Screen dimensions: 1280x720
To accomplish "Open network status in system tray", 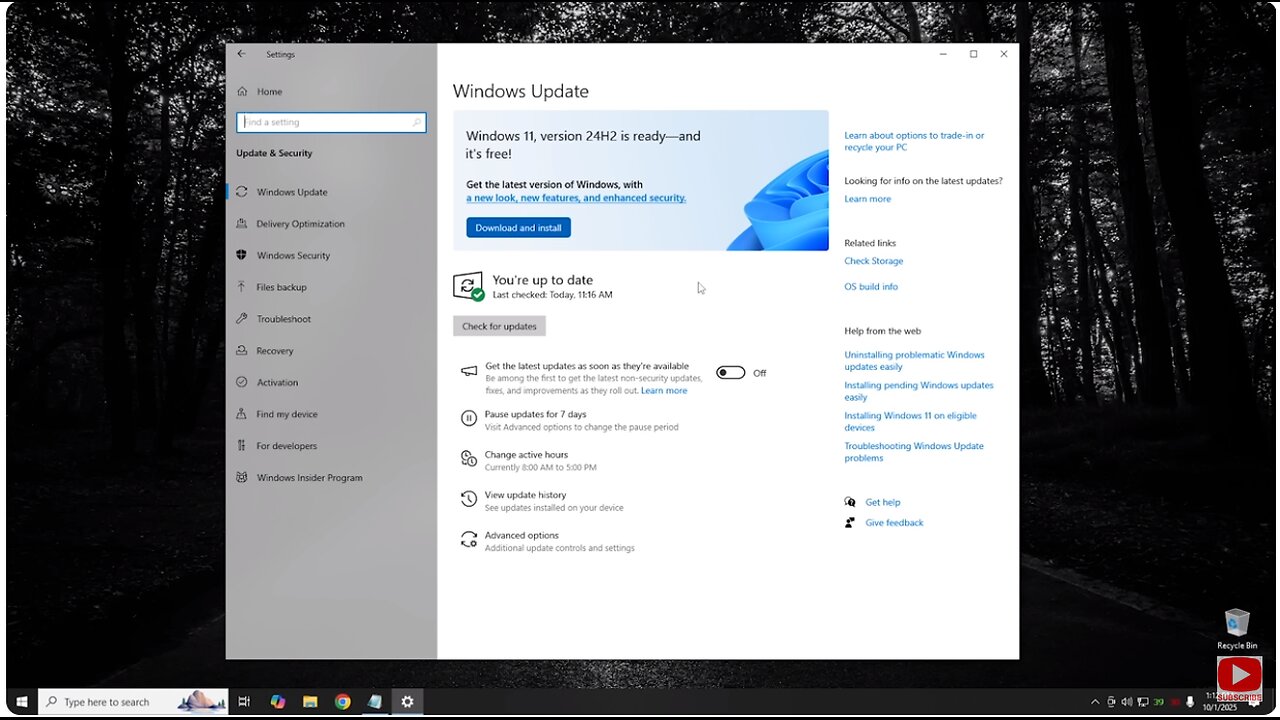I will [x=1143, y=702].
